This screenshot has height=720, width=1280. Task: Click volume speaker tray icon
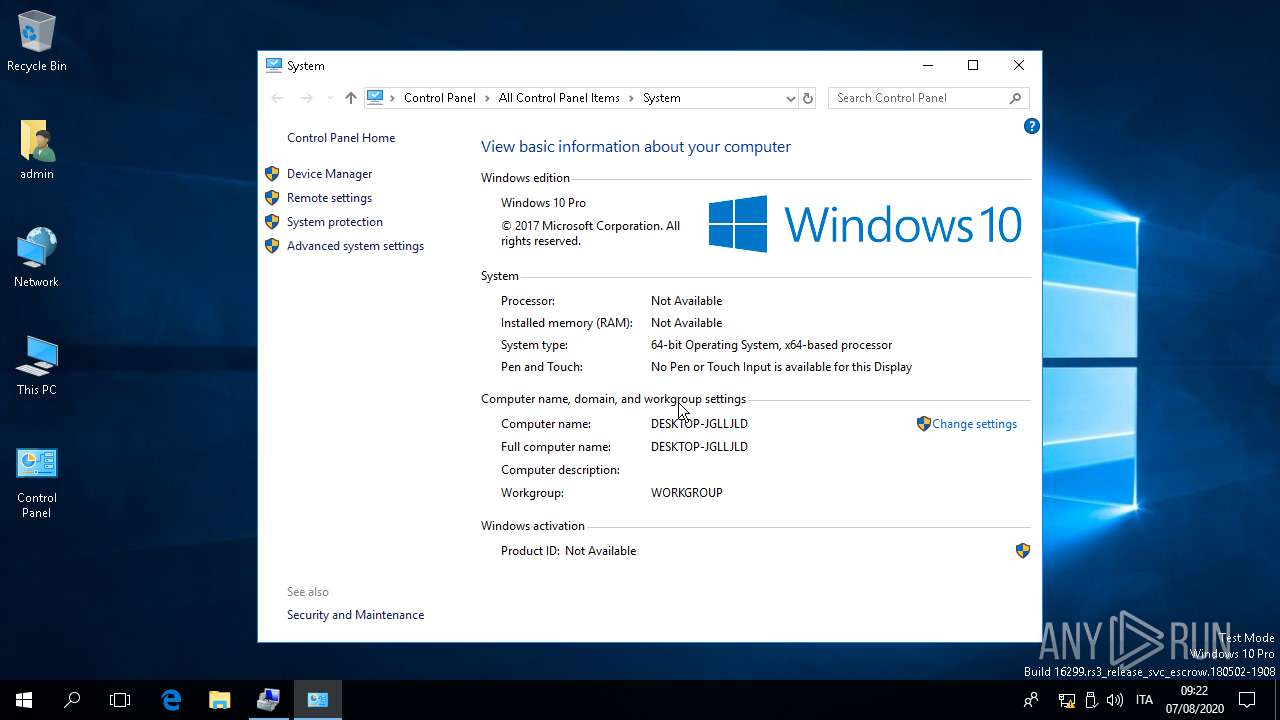point(1115,700)
